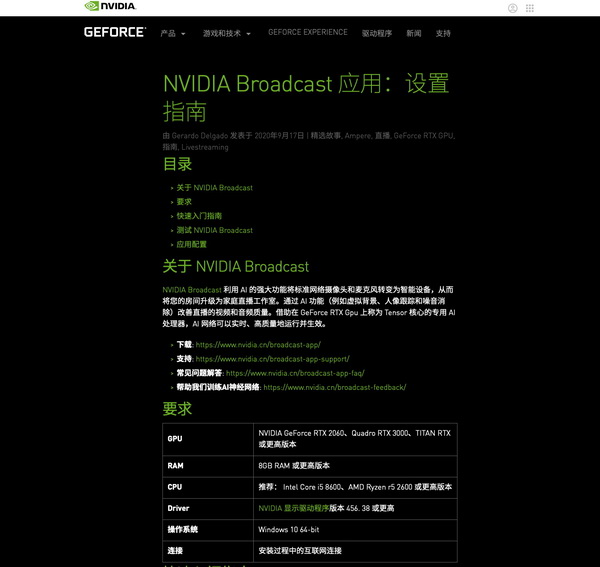Viewport: 600px width, 567px height.
Task: Open the broadcast-app download URL
Action: (x=258, y=345)
